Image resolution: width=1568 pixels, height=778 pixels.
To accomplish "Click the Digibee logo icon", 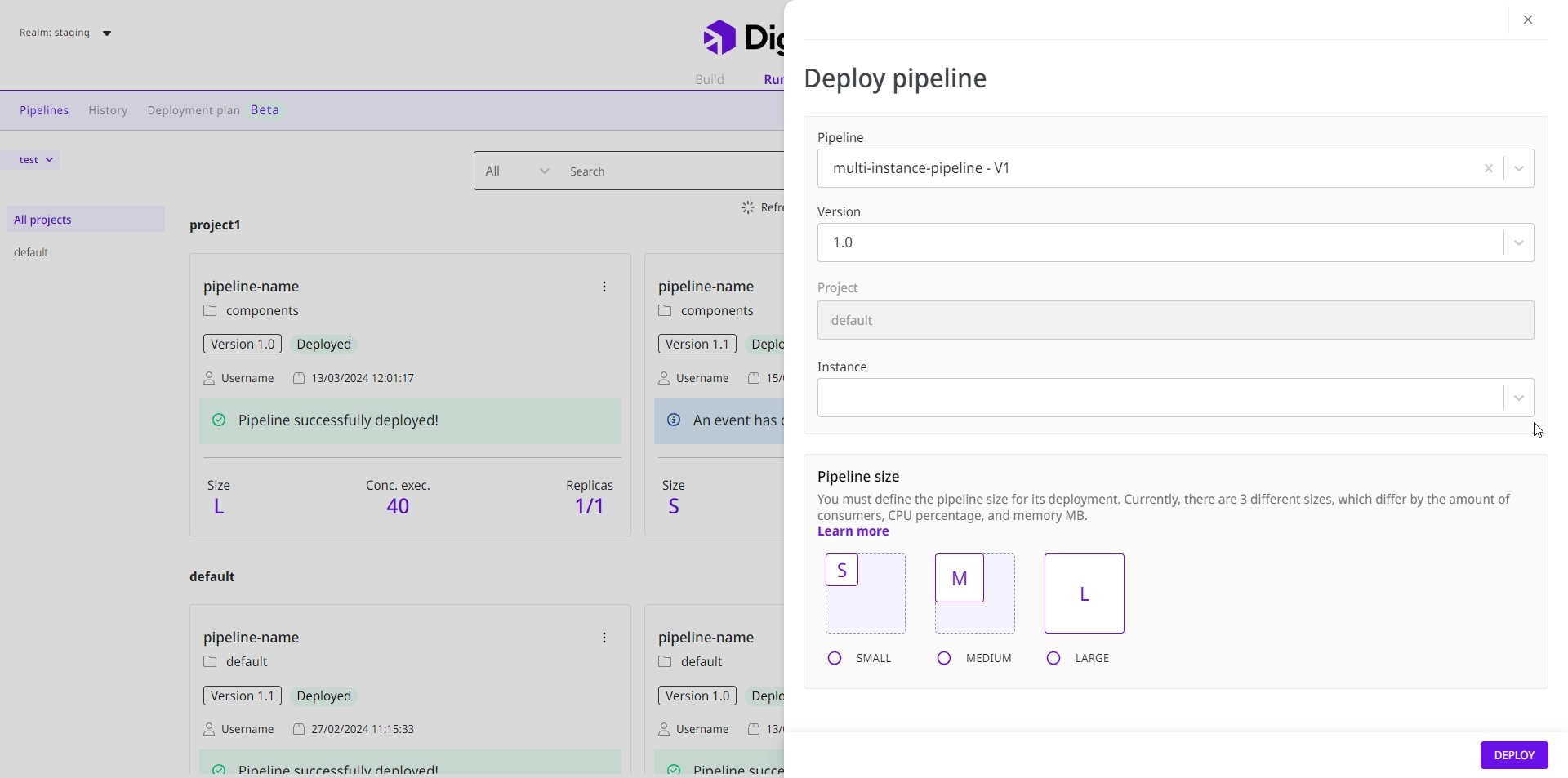I will tap(719, 38).
